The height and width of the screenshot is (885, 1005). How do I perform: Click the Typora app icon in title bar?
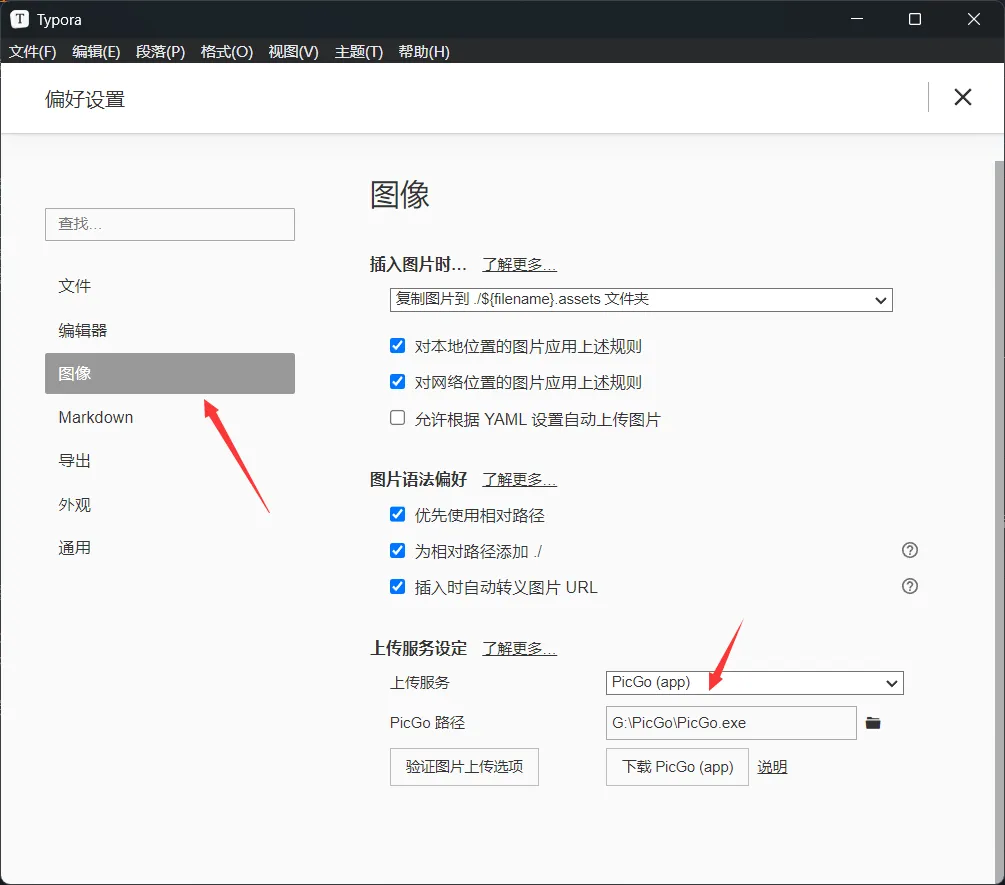[20, 19]
